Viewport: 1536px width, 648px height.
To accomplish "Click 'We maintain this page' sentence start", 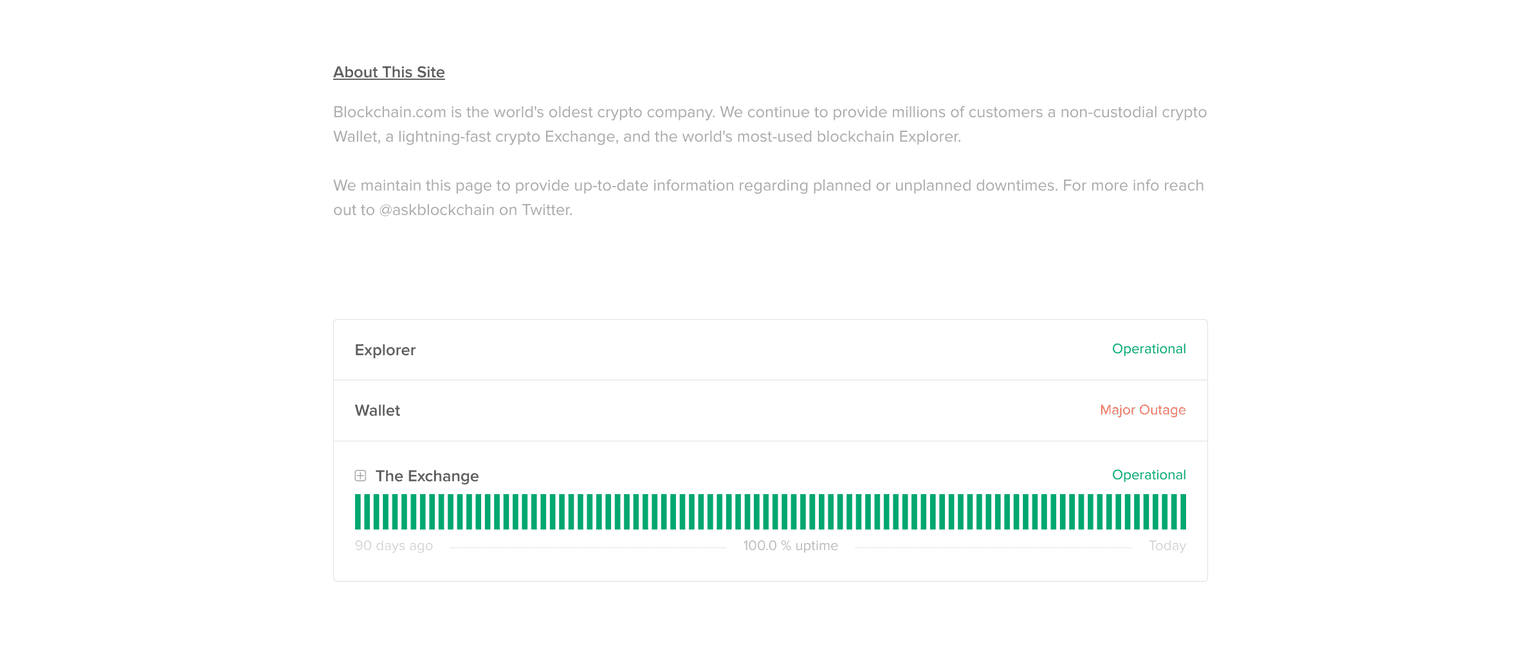I will pyautogui.click(x=410, y=185).
